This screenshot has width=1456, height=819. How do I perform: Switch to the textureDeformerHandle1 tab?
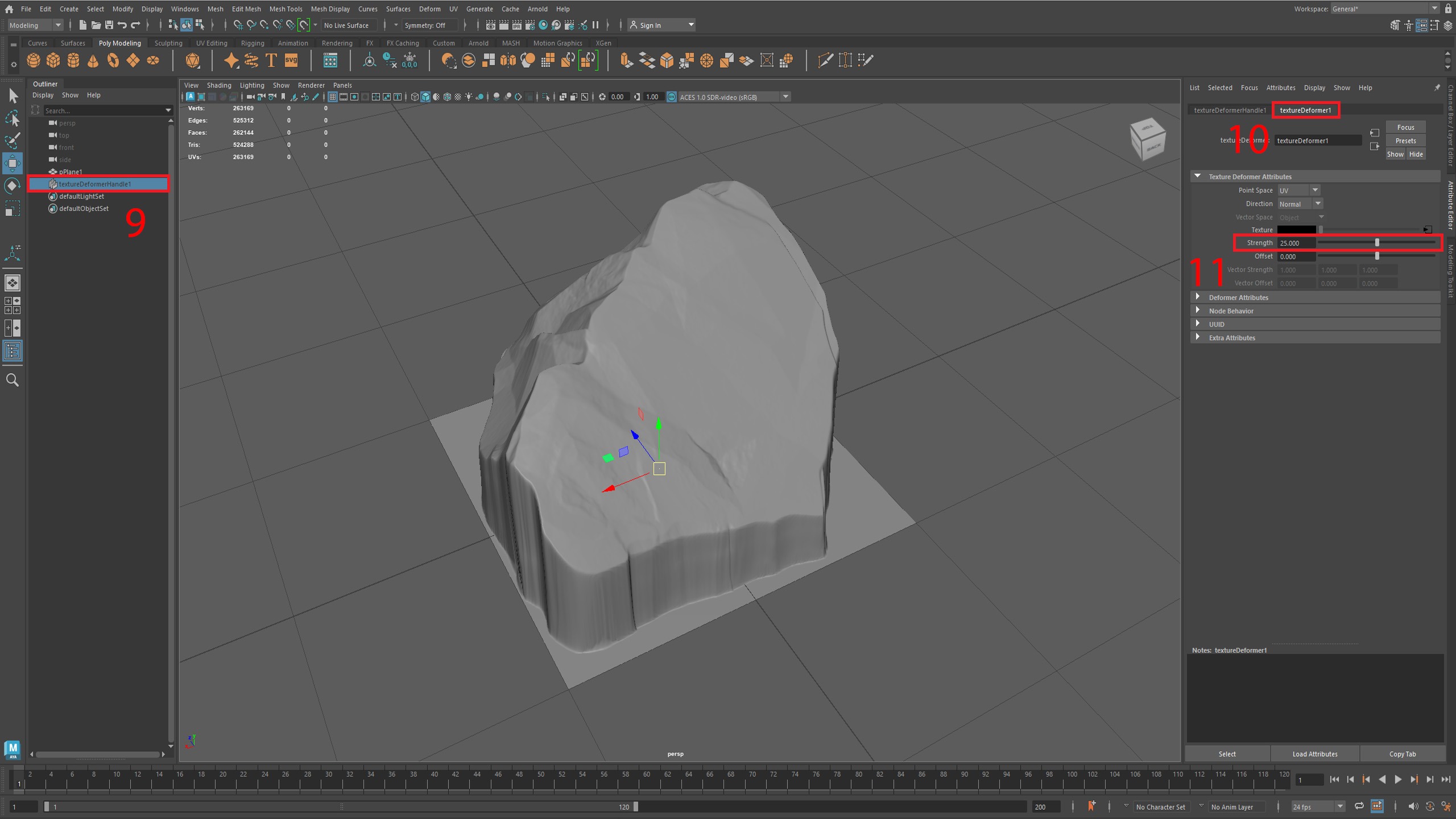coord(1230,110)
